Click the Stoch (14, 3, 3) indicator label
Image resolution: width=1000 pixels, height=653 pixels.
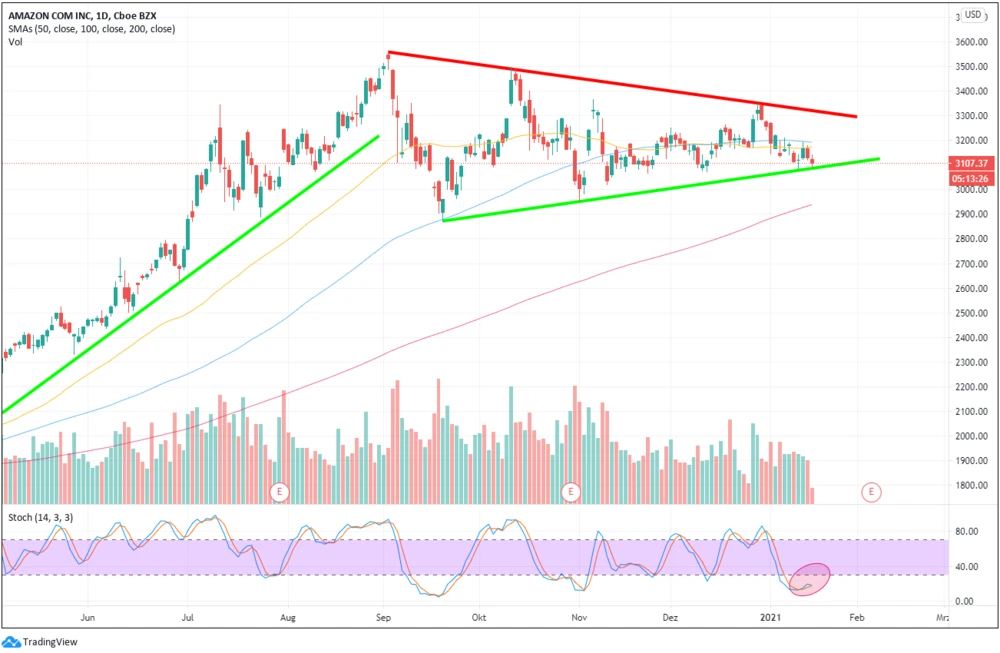point(40,517)
